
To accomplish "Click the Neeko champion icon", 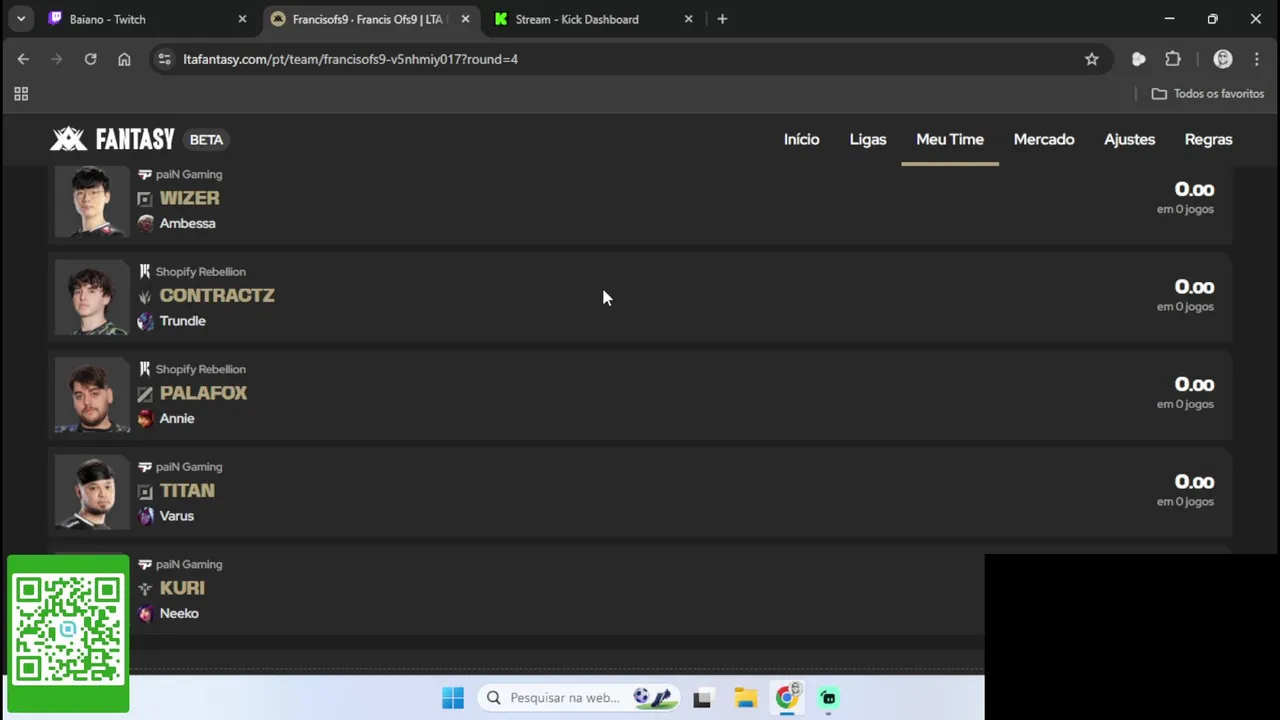I will coord(146,613).
